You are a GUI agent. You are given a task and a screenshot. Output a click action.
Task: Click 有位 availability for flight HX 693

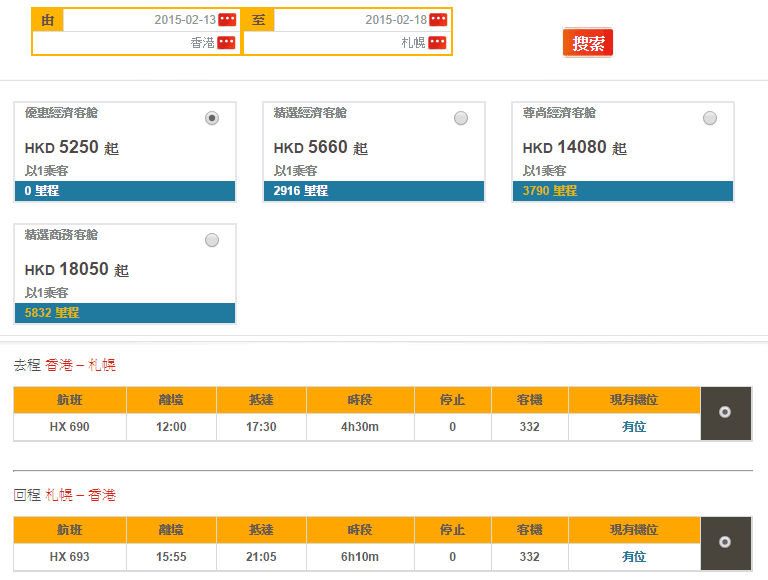tap(634, 557)
